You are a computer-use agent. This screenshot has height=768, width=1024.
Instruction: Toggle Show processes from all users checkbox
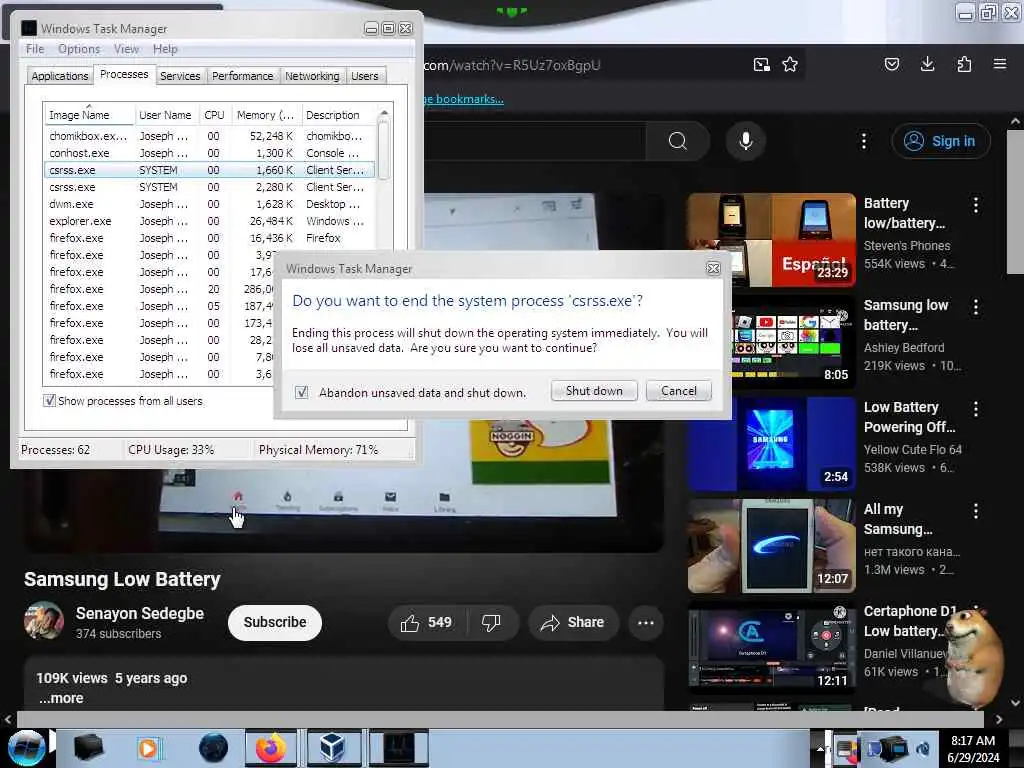(49, 400)
